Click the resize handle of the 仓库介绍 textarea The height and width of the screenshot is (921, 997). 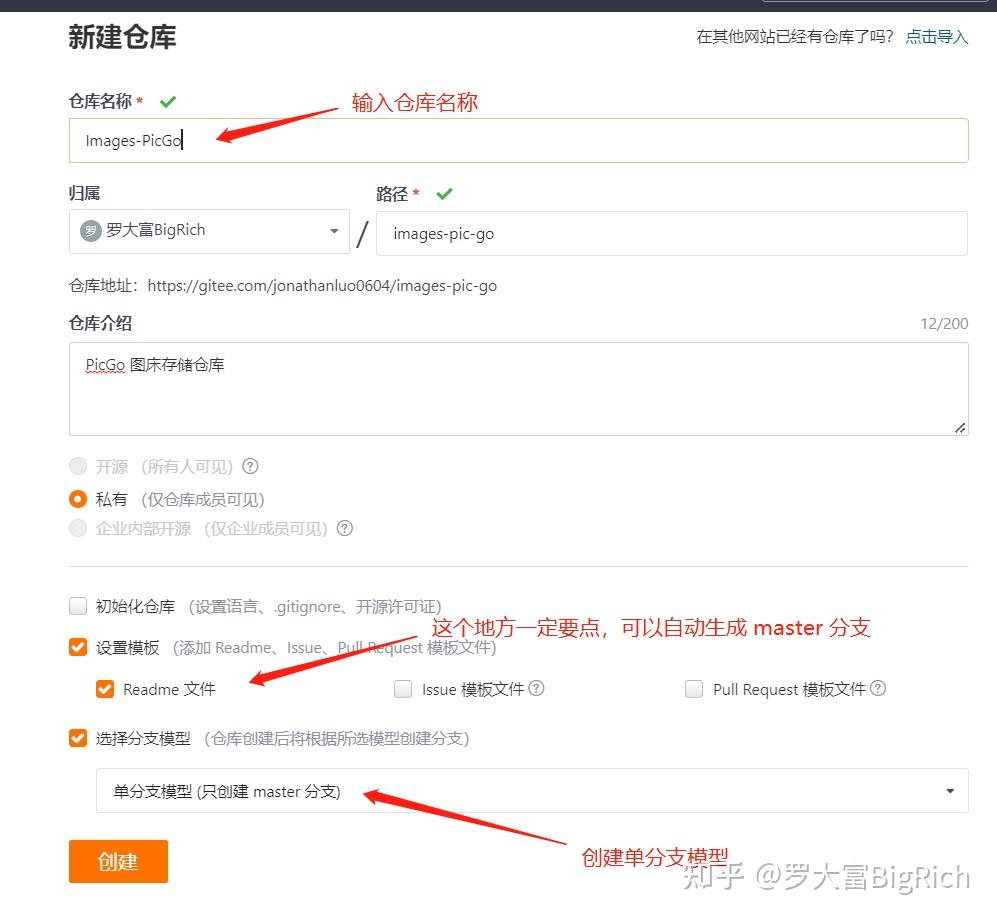961,430
